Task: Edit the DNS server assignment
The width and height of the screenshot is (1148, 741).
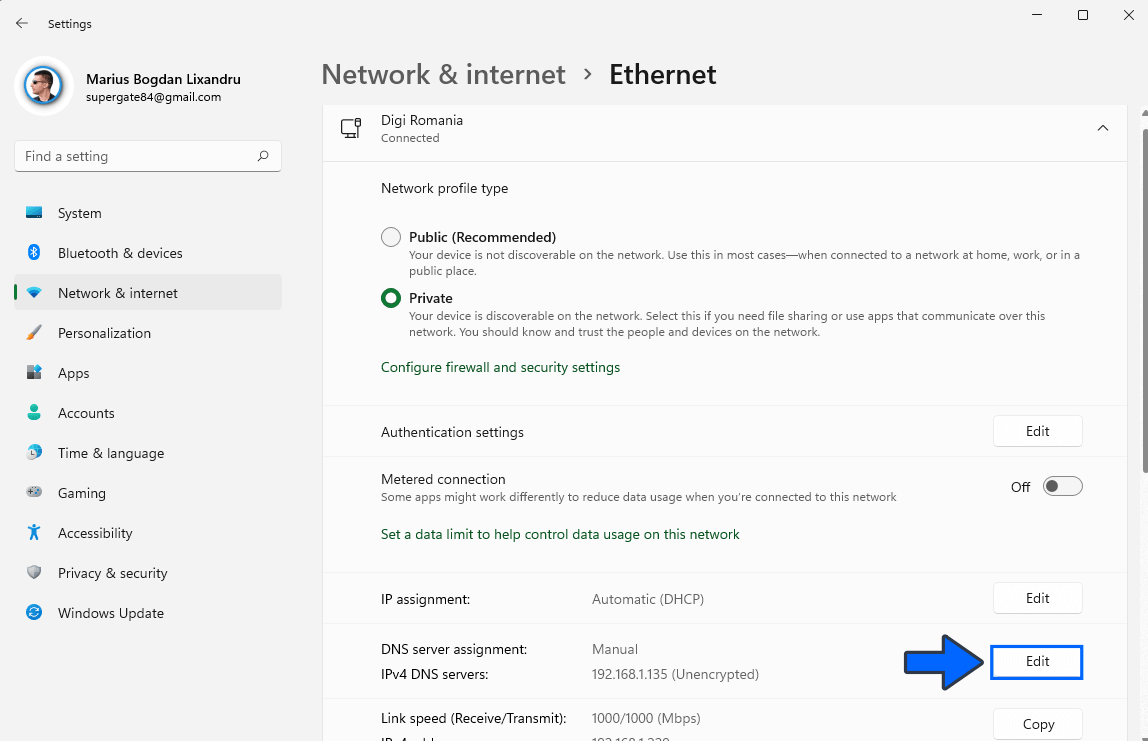Action: (x=1037, y=662)
